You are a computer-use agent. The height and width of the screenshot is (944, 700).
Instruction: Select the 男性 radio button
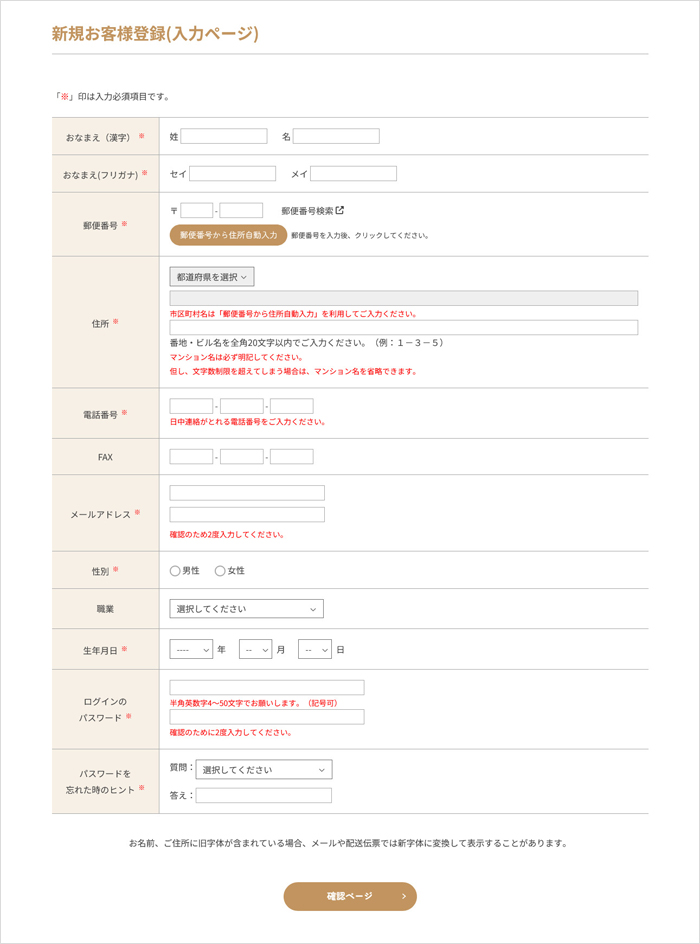175,571
